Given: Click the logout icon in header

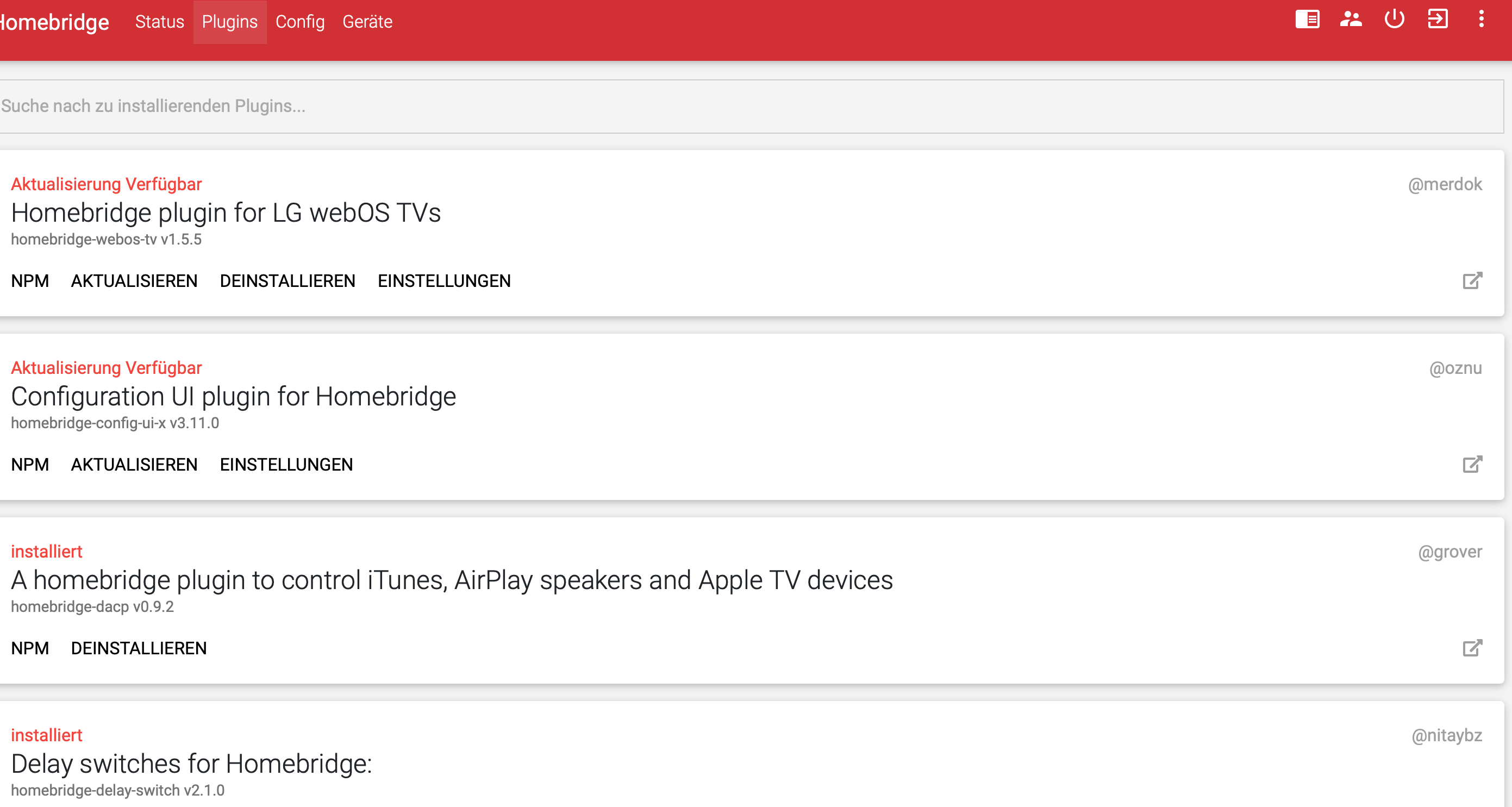Looking at the screenshot, I should (x=1438, y=20).
